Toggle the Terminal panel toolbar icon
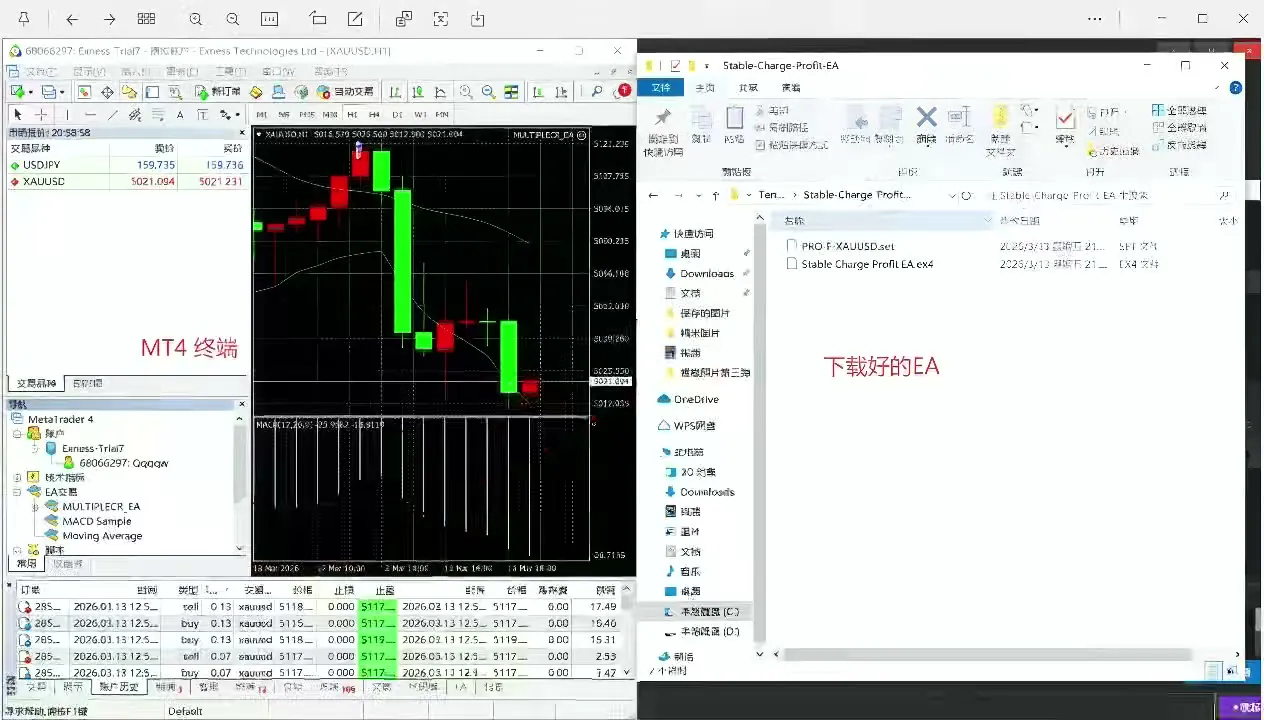 (x=152, y=91)
